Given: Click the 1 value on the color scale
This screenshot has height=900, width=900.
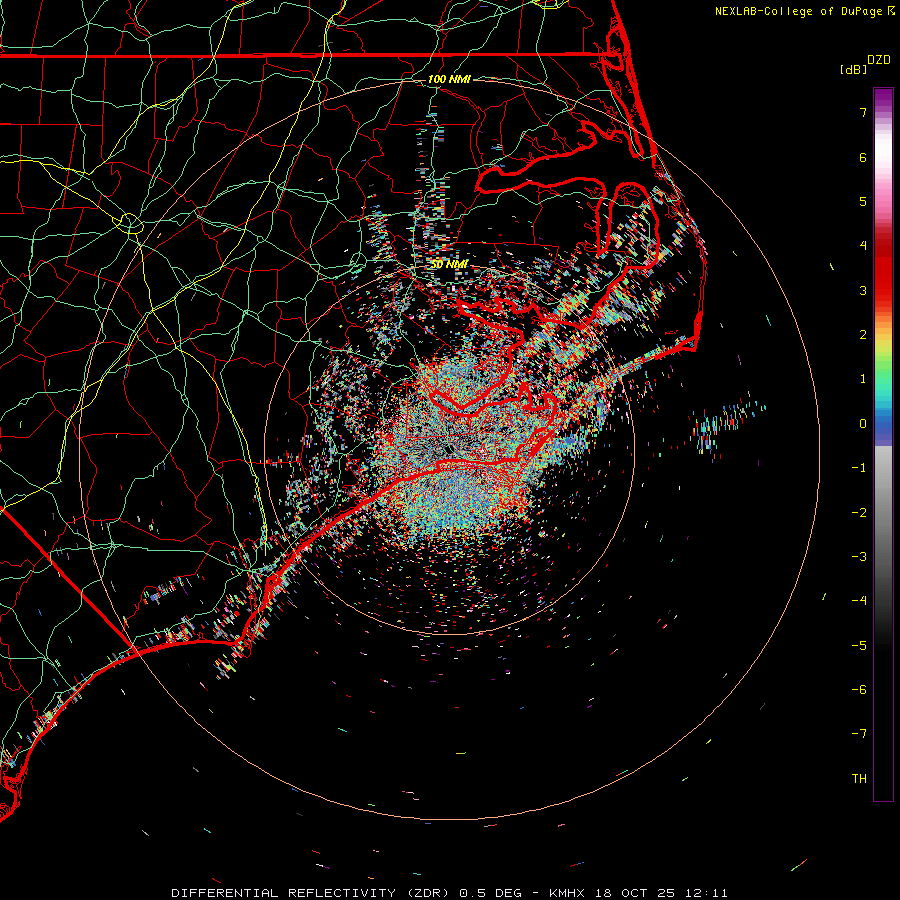Looking at the screenshot, I should pyautogui.click(x=863, y=379).
